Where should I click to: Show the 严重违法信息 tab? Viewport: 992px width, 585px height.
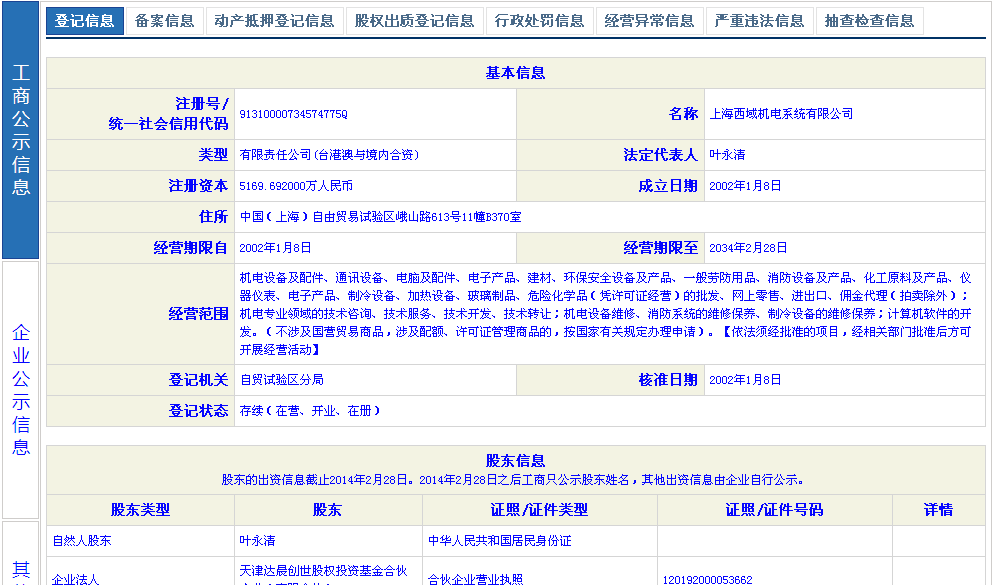tap(759, 21)
